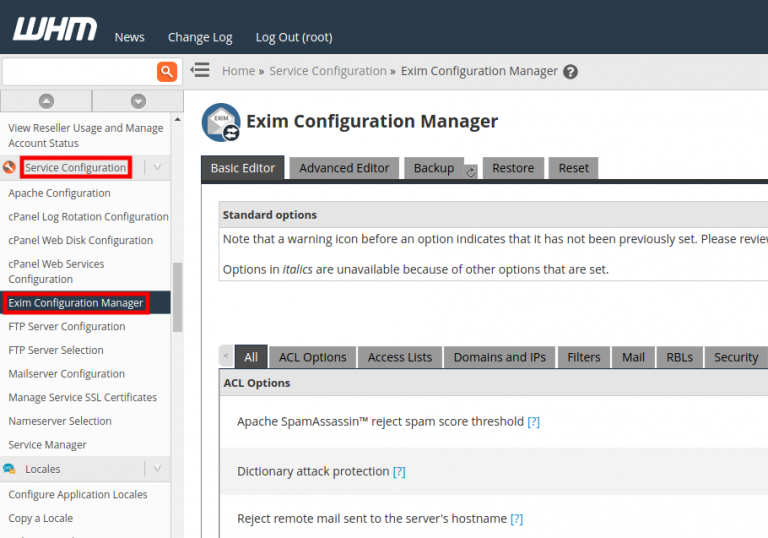This screenshot has height=538, width=768.
Task: Open help for SpamAssassin reject score threshold
Action: (533, 421)
